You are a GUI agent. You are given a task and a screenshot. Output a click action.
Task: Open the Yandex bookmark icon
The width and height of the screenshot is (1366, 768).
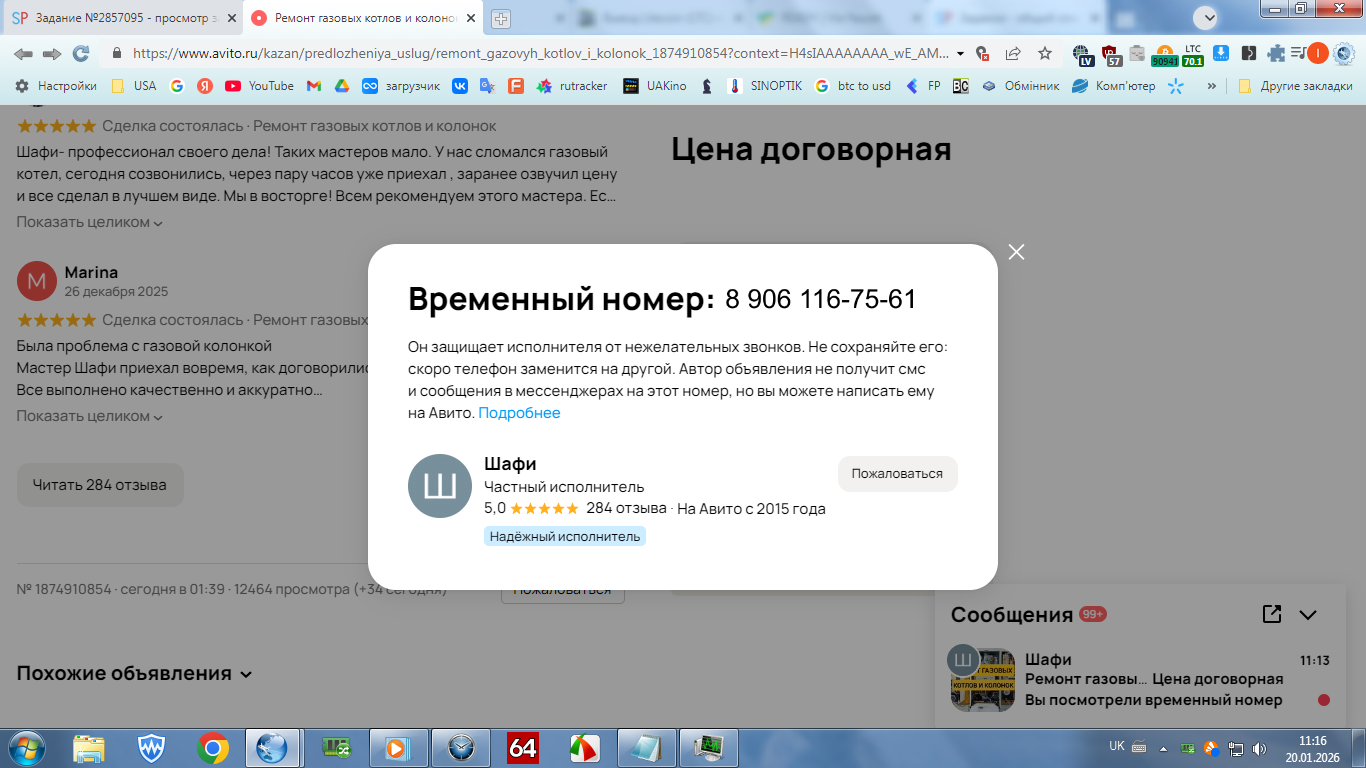tap(205, 86)
